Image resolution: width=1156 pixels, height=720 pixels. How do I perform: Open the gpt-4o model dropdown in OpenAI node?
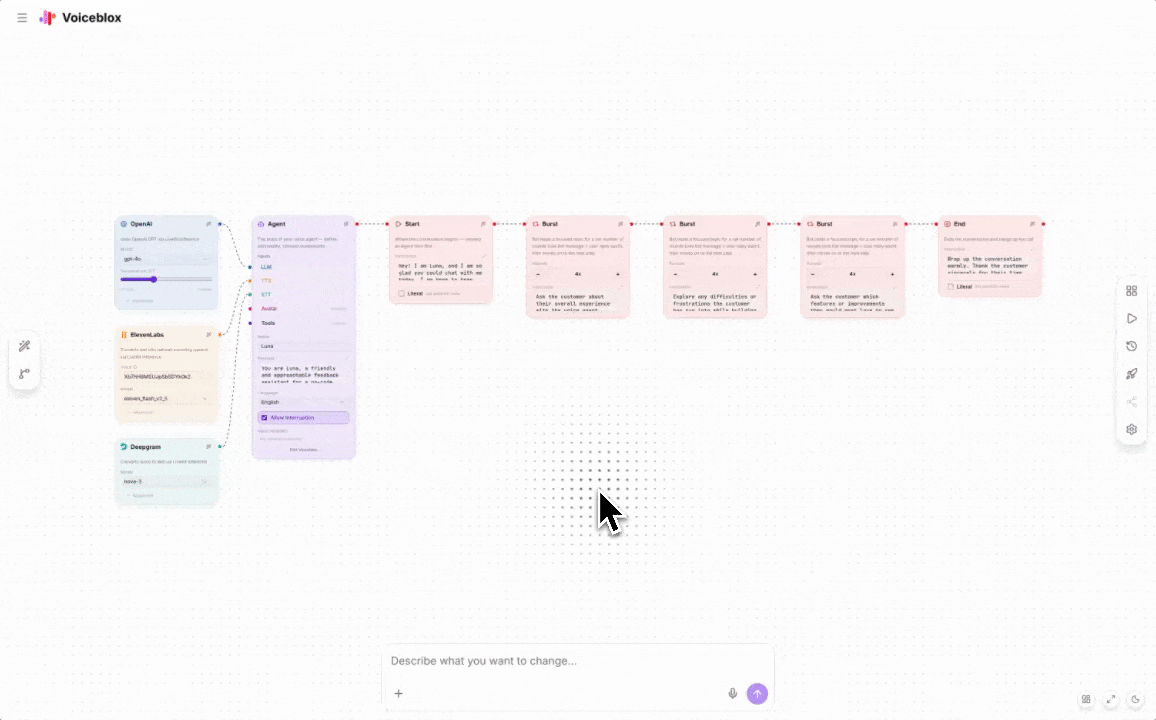pyautogui.click(x=166, y=258)
